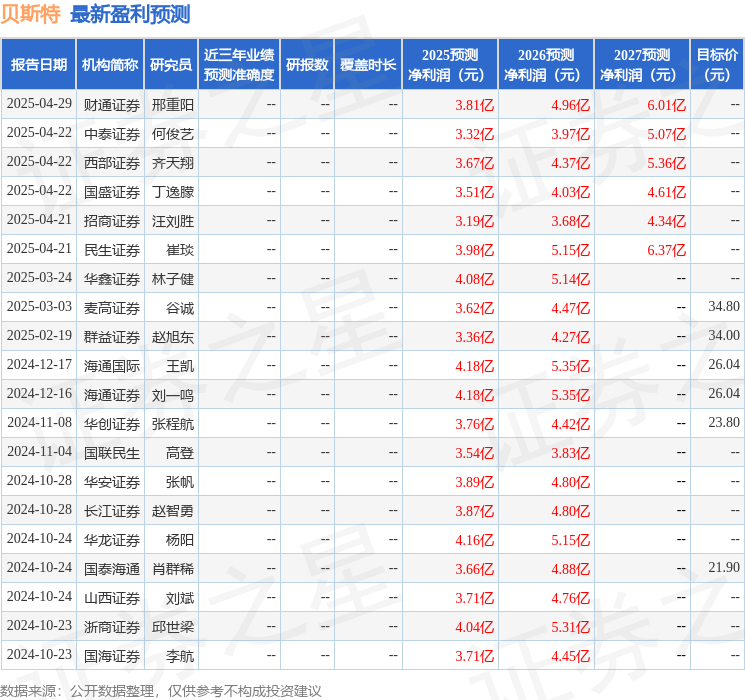Click the 机构简称 column header
The width and height of the screenshot is (745, 700).
pyautogui.click(x=110, y=65)
